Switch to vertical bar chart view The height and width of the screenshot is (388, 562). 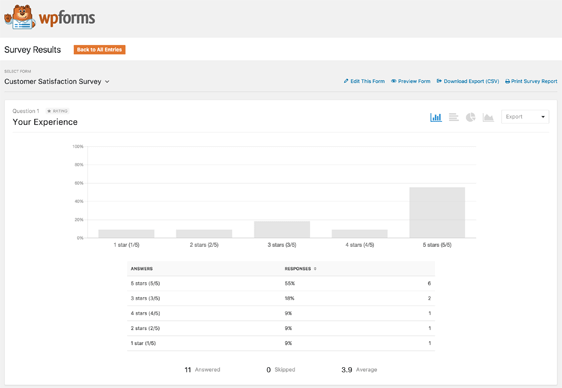pyautogui.click(x=436, y=117)
